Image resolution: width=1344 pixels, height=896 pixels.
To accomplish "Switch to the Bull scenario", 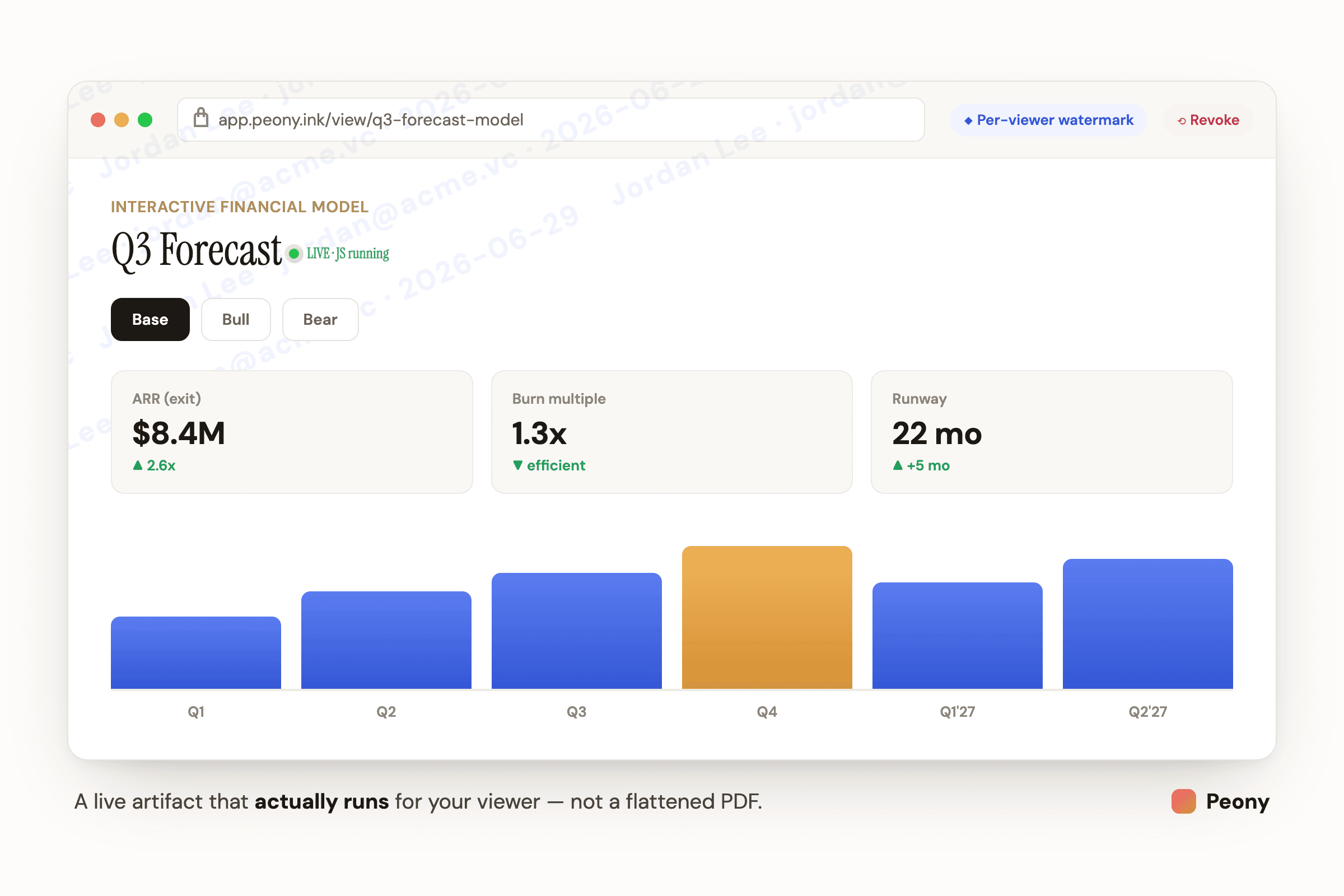I will coord(236,319).
